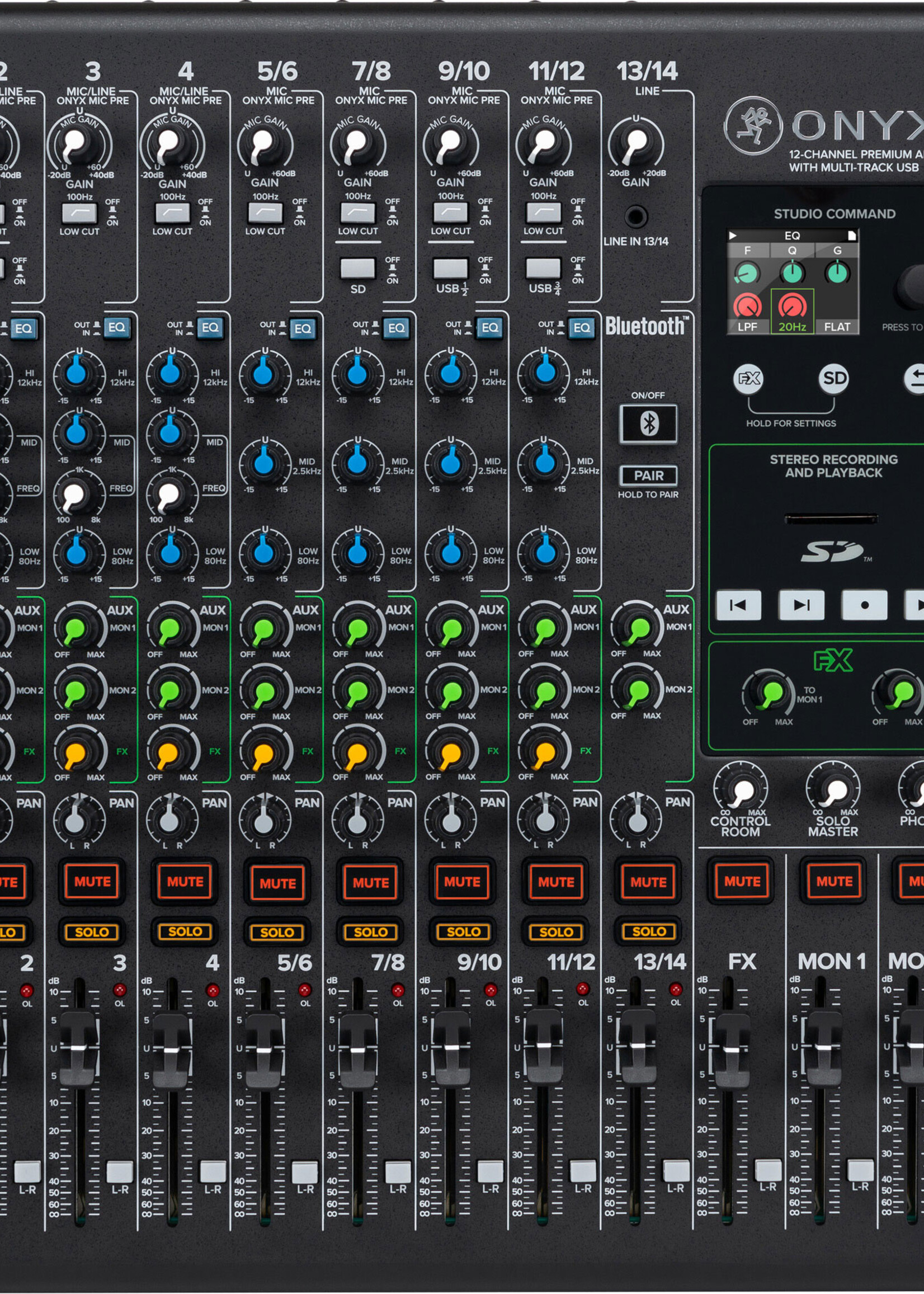Mute channel 7/8
The width and height of the screenshot is (924, 1294).
point(370,883)
